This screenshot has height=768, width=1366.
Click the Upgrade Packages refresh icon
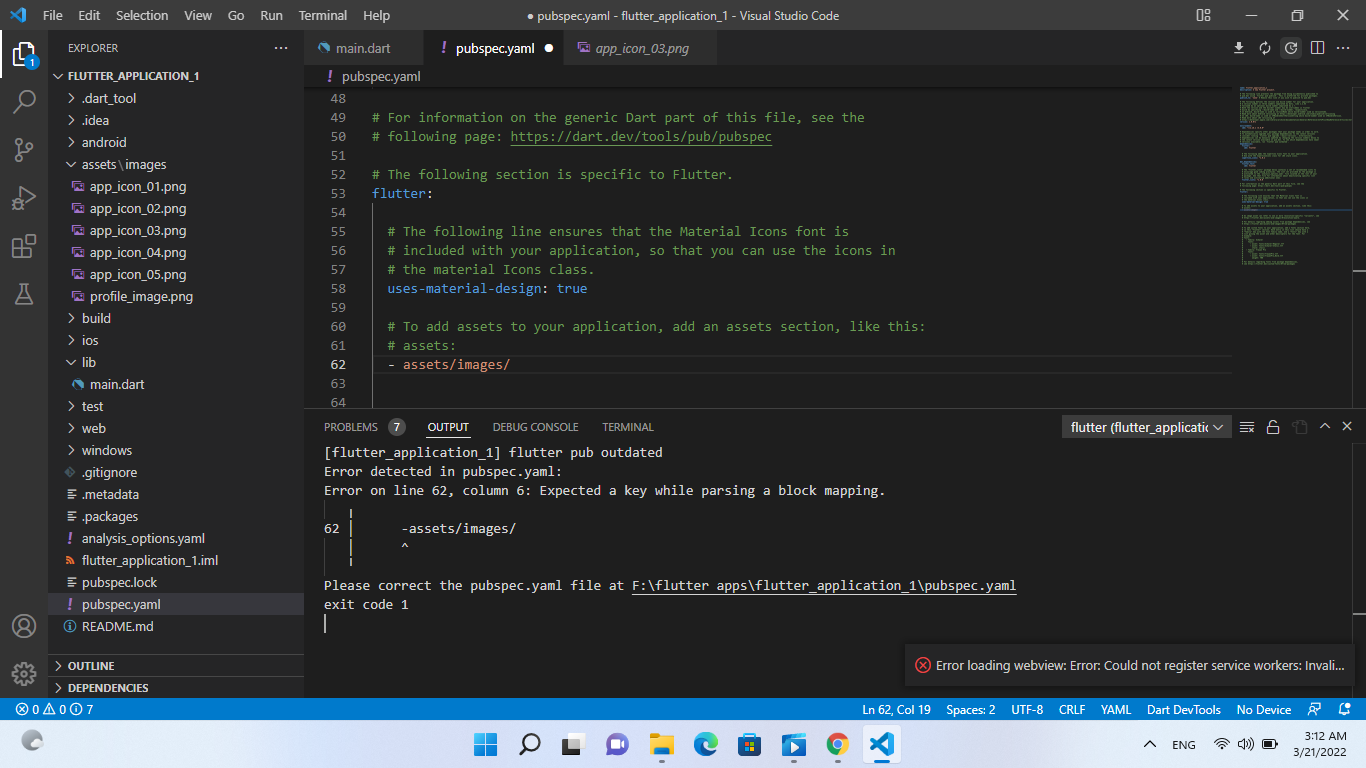click(x=1265, y=48)
